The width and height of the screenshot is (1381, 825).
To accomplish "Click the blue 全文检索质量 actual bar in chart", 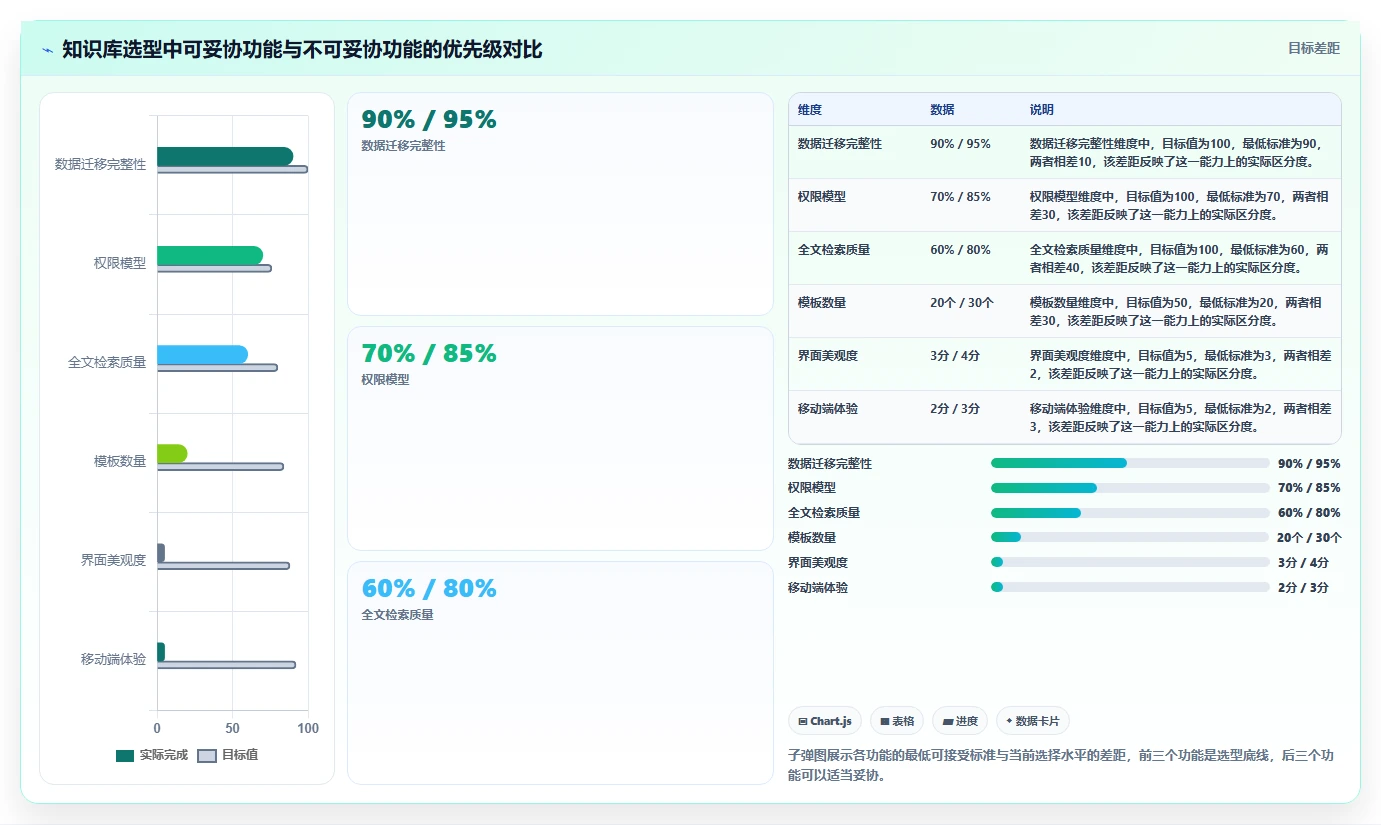I will pos(202,354).
